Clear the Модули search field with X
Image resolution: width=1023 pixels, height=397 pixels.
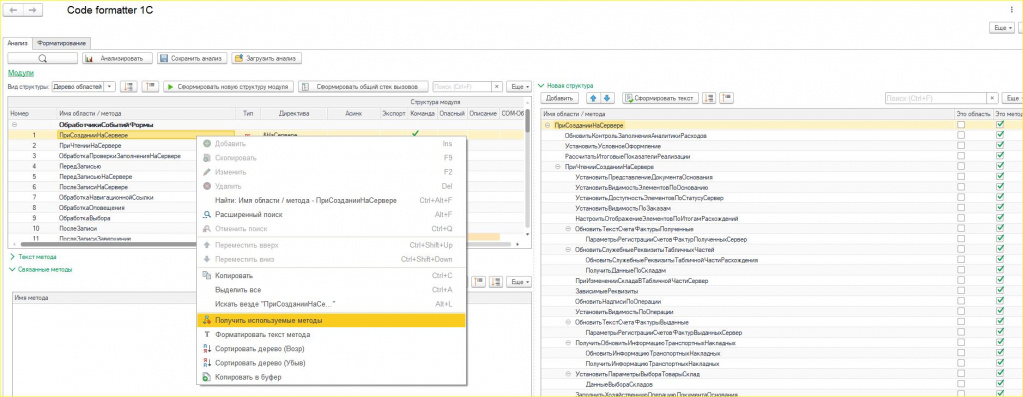tap(496, 87)
